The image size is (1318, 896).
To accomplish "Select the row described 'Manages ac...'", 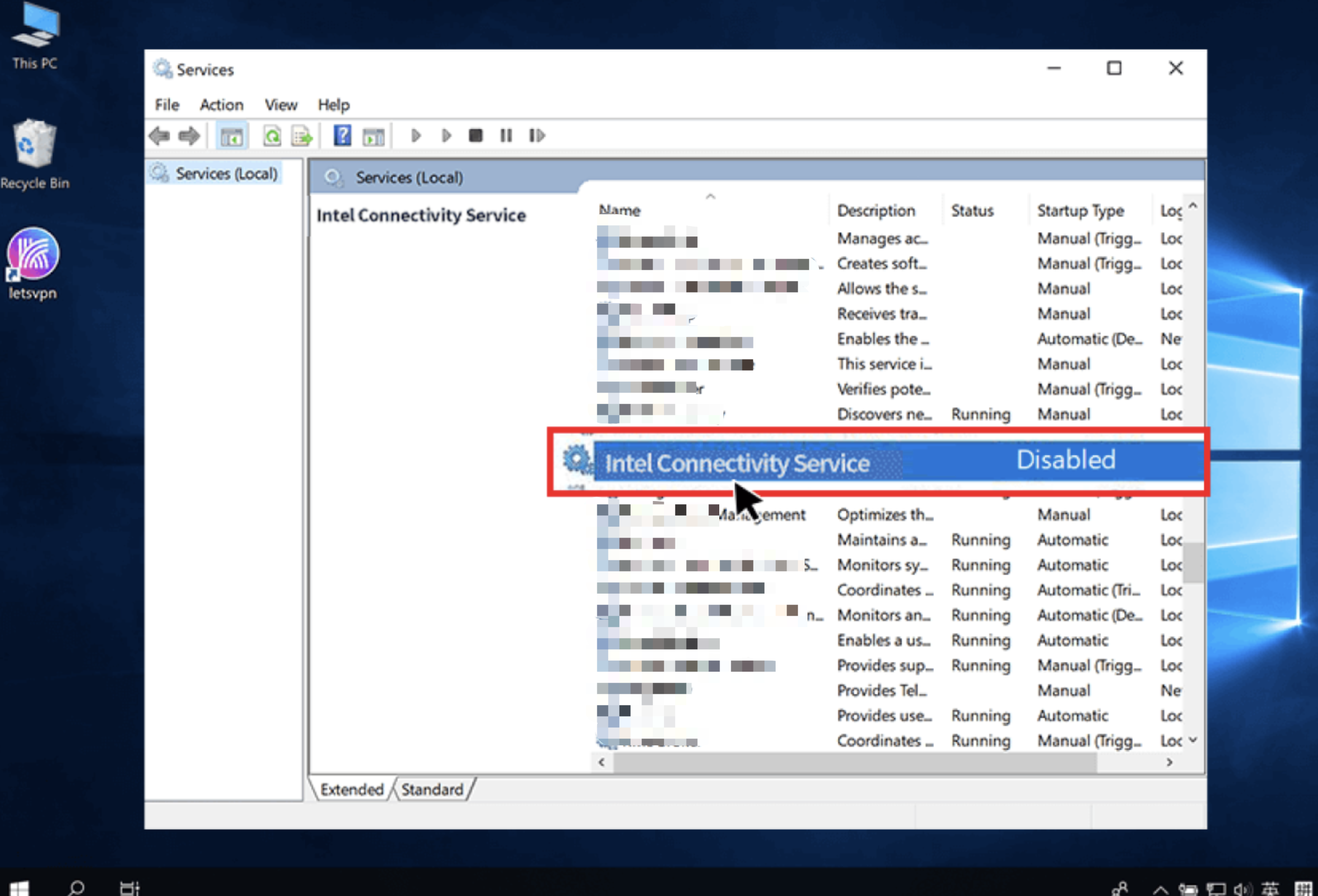I will click(x=889, y=239).
